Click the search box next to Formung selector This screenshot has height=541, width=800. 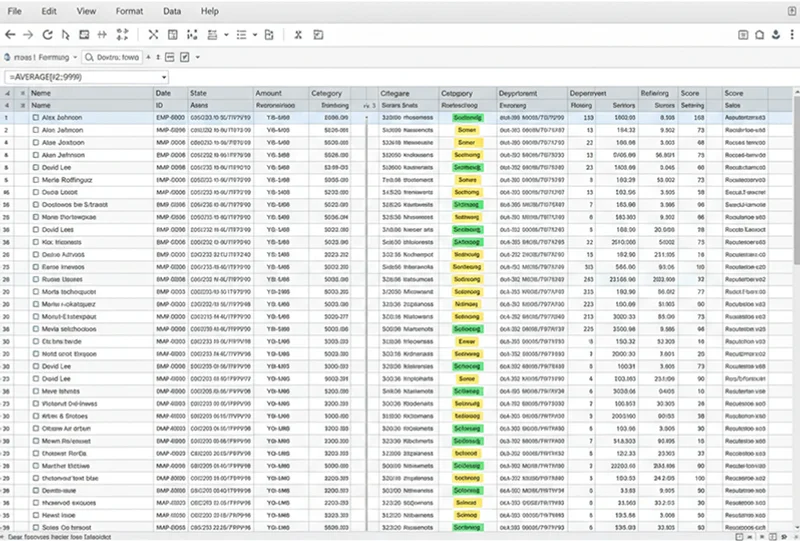click(x=112, y=57)
